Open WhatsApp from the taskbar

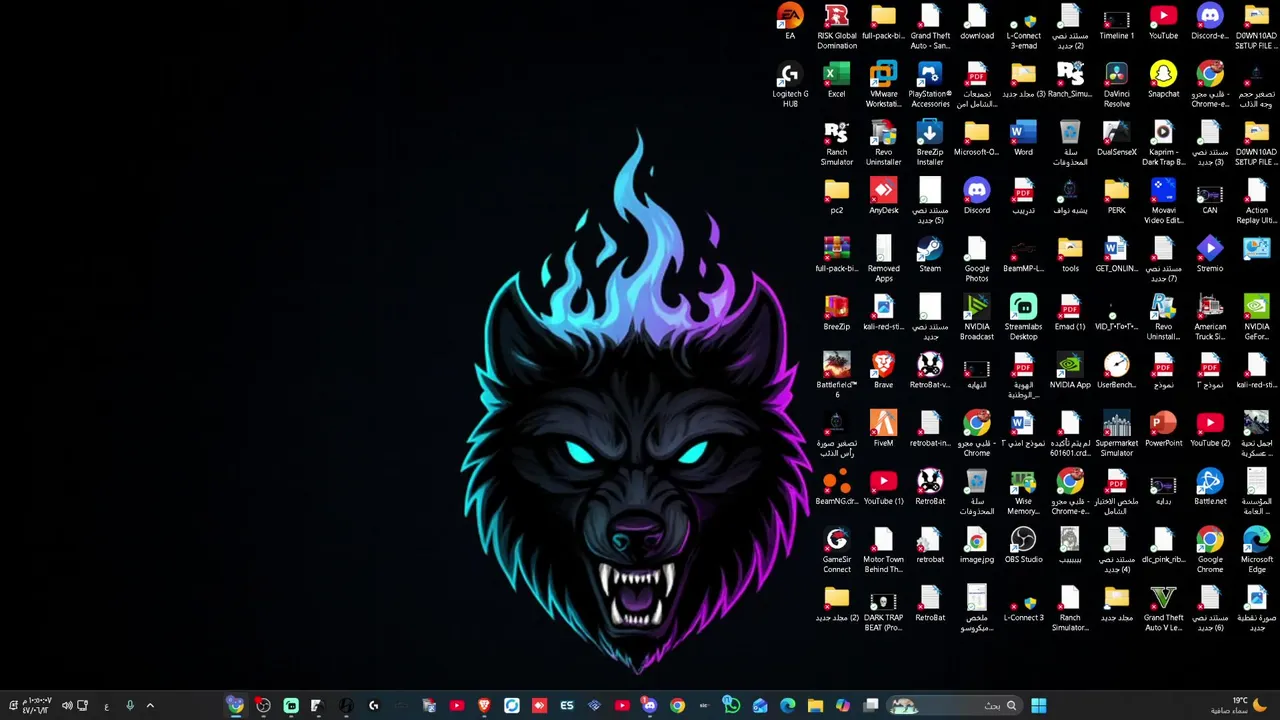pyautogui.click(x=731, y=706)
